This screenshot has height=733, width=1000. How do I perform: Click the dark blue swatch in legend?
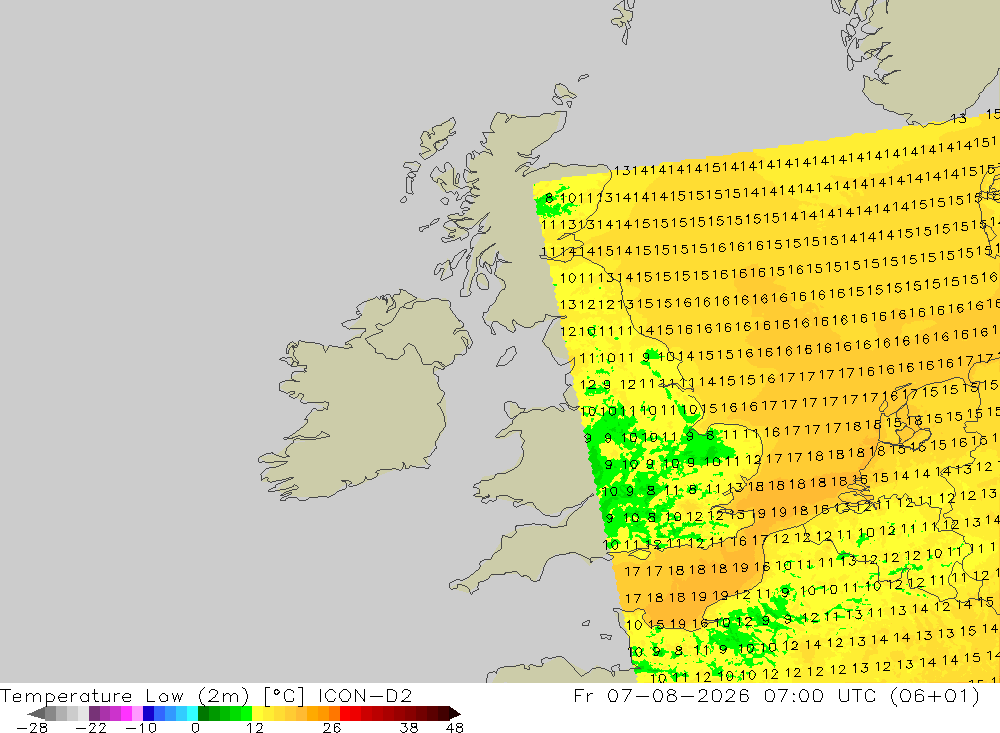pyautogui.click(x=148, y=714)
